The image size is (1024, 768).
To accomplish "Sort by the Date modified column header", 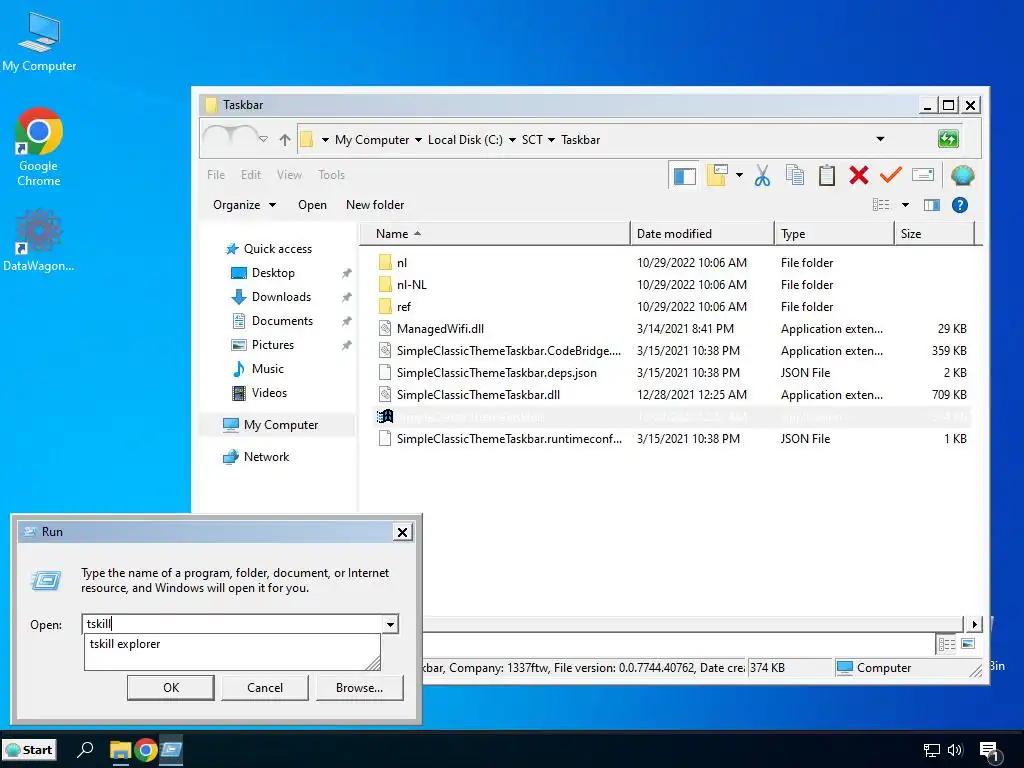I will [x=702, y=234].
